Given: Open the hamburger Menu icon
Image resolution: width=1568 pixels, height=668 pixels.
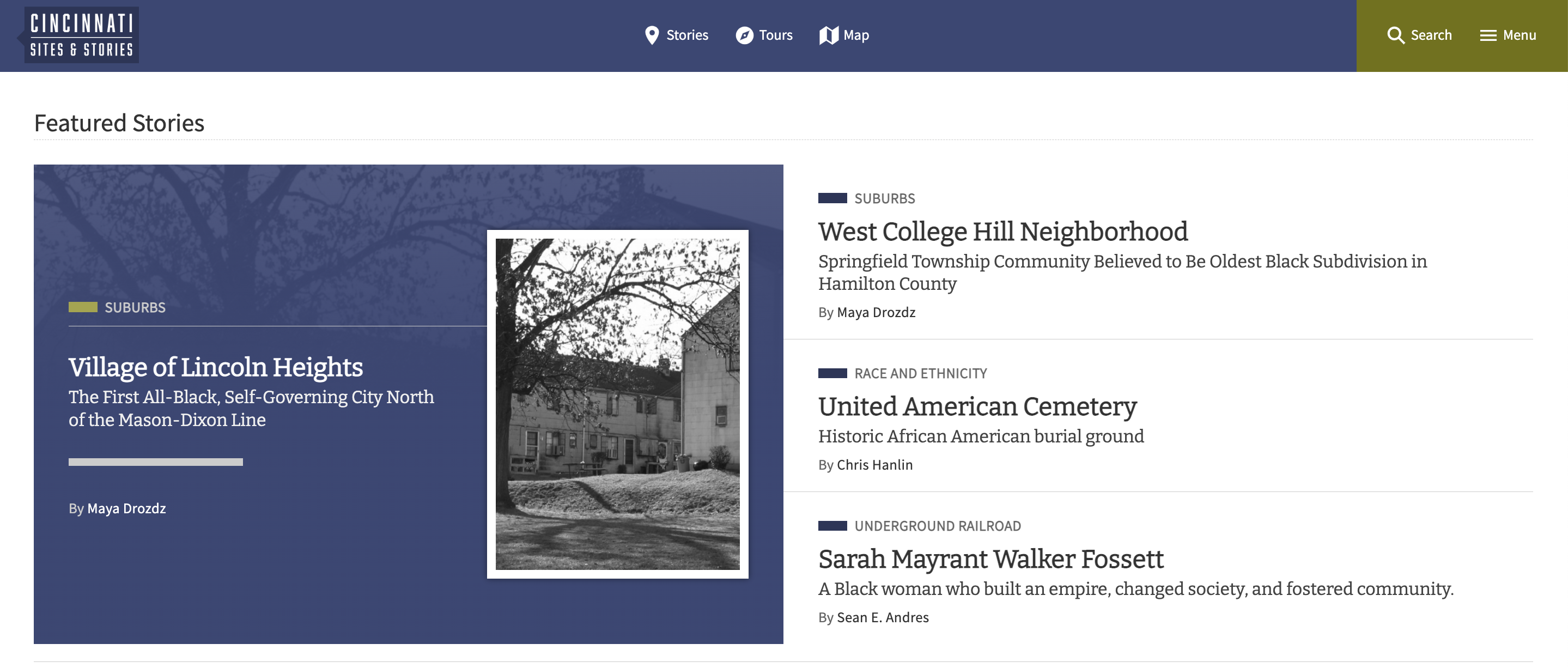Looking at the screenshot, I should click(1488, 35).
